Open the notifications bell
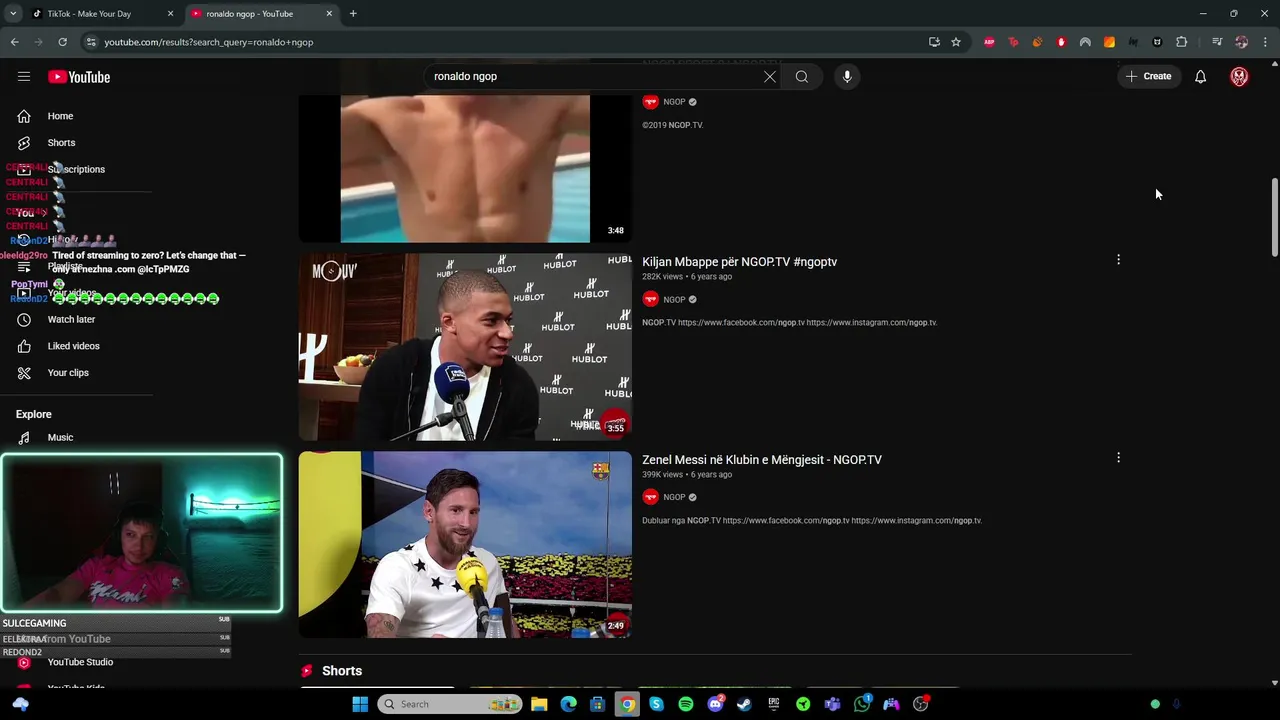 click(x=1200, y=77)
